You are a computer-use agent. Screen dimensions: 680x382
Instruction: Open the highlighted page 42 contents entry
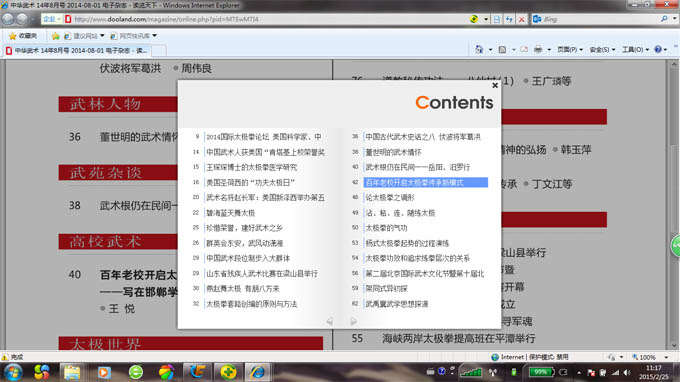point(425,183)
